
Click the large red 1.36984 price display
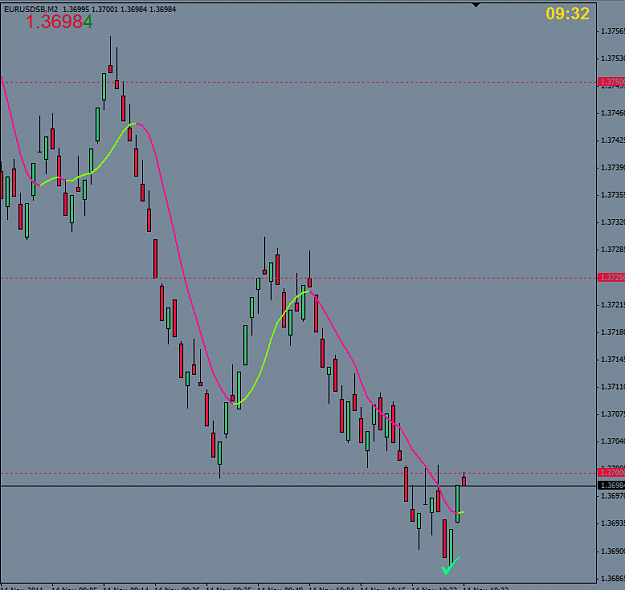pyautogui.click(x=59, y=22)
